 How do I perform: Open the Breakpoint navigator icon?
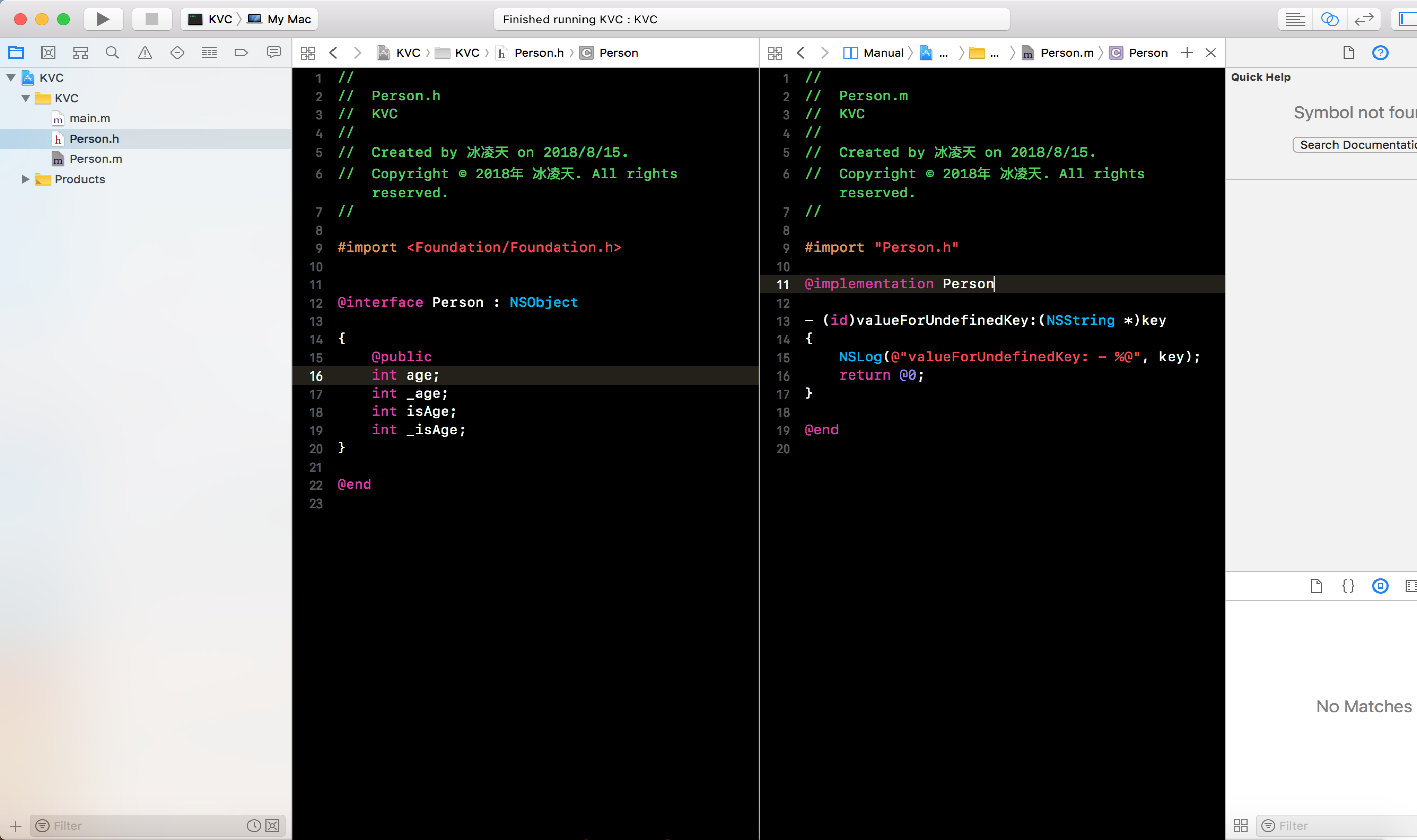[241, 53]
